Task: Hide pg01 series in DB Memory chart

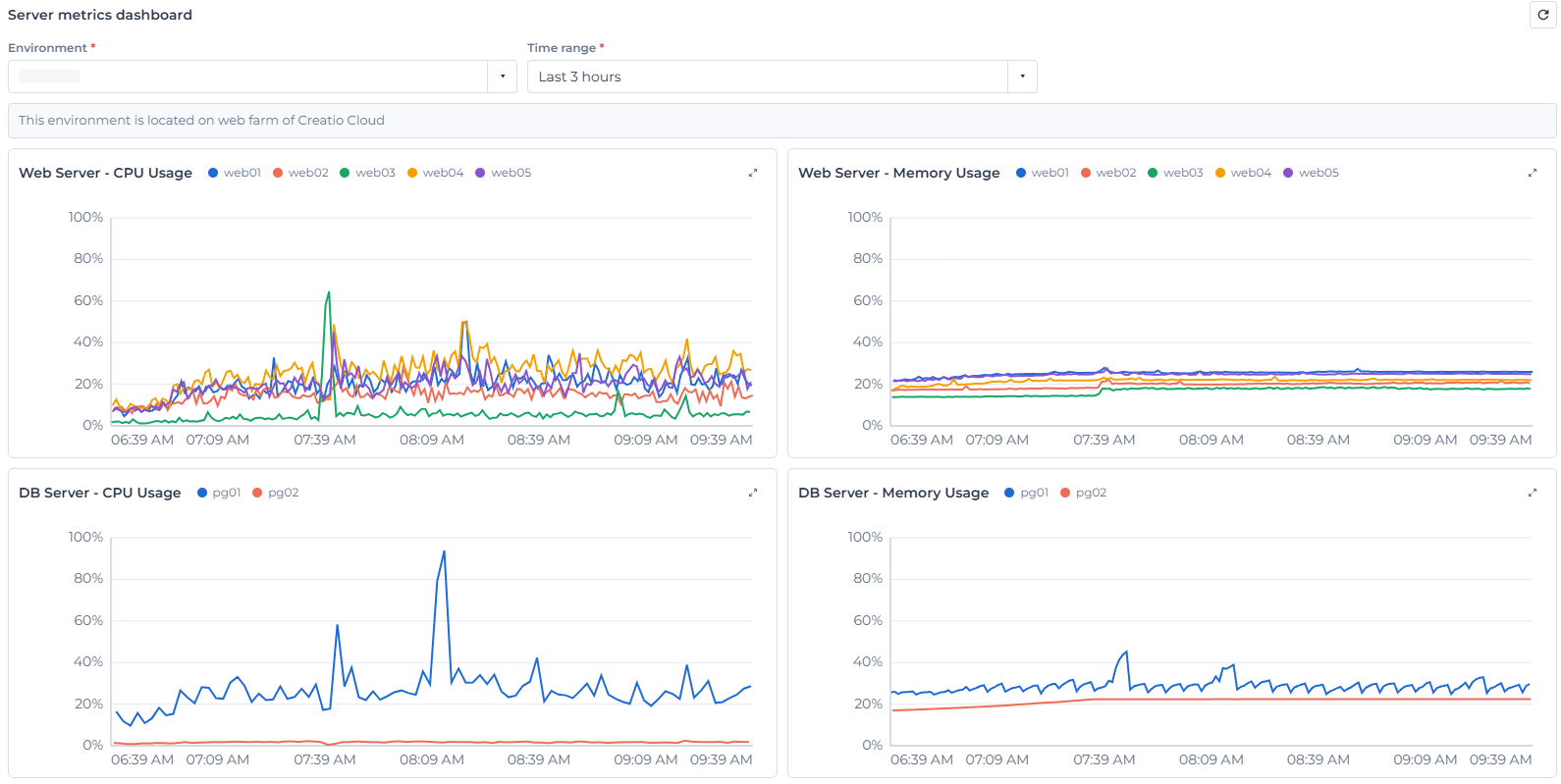Action: (x=1026, y=493)
